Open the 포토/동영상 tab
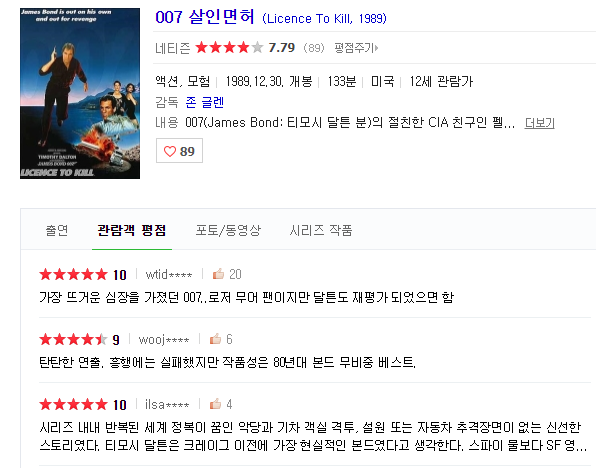The height and width of the screenshot is (468, 596). tap(228, 230)
